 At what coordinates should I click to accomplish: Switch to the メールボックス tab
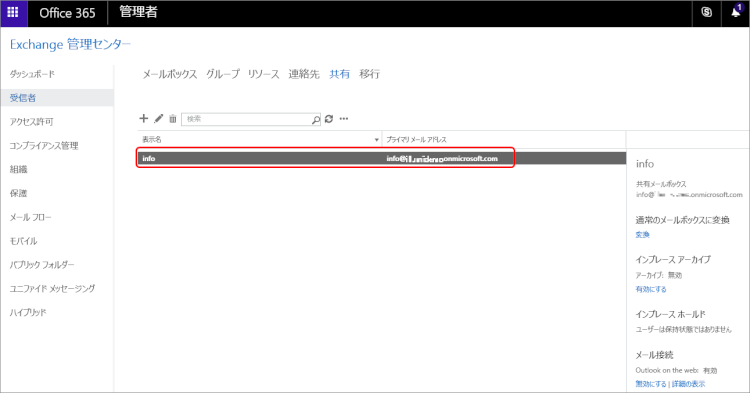pyautogui.click(x=169, y=74)
